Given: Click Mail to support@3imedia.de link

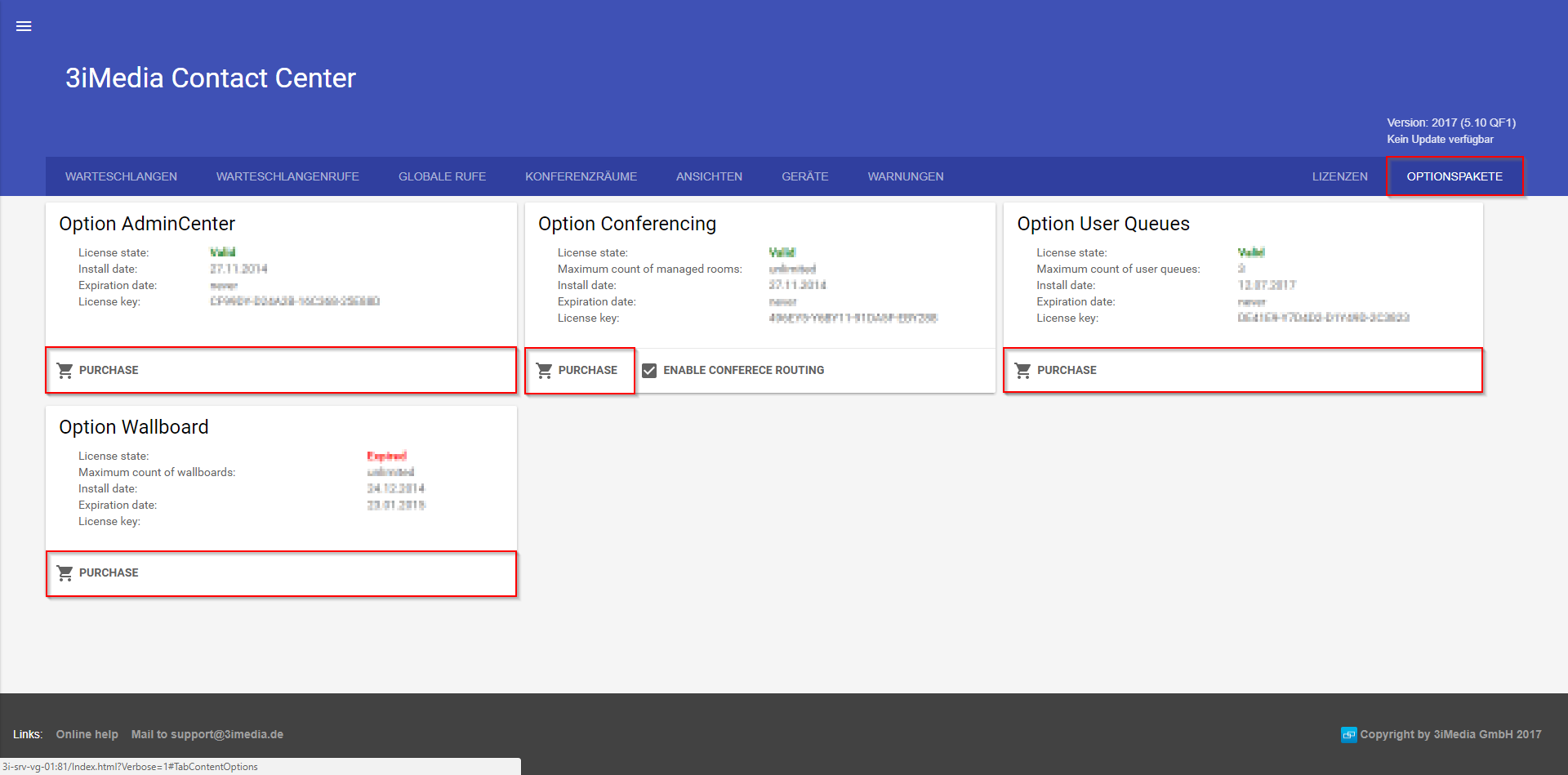Looking at the screenshot, I should [x=207, y=734].
